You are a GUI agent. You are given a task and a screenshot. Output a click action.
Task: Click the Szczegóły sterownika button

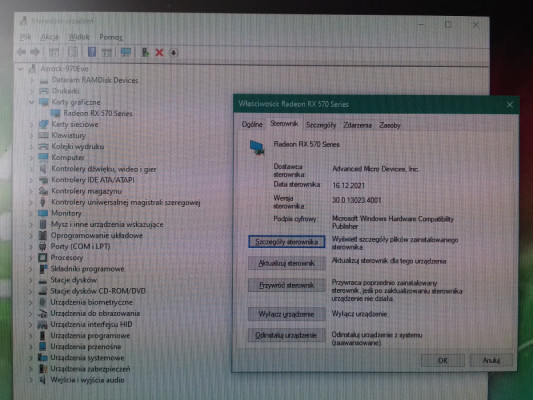287,242
